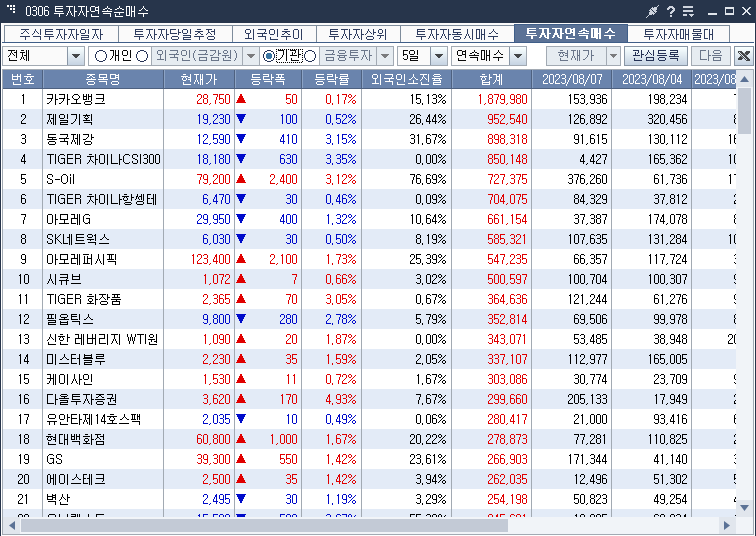Viewport: 756px width, 536px height.
Task: Click the 2023/08/04 column header
Action: [x=651, y=79]
